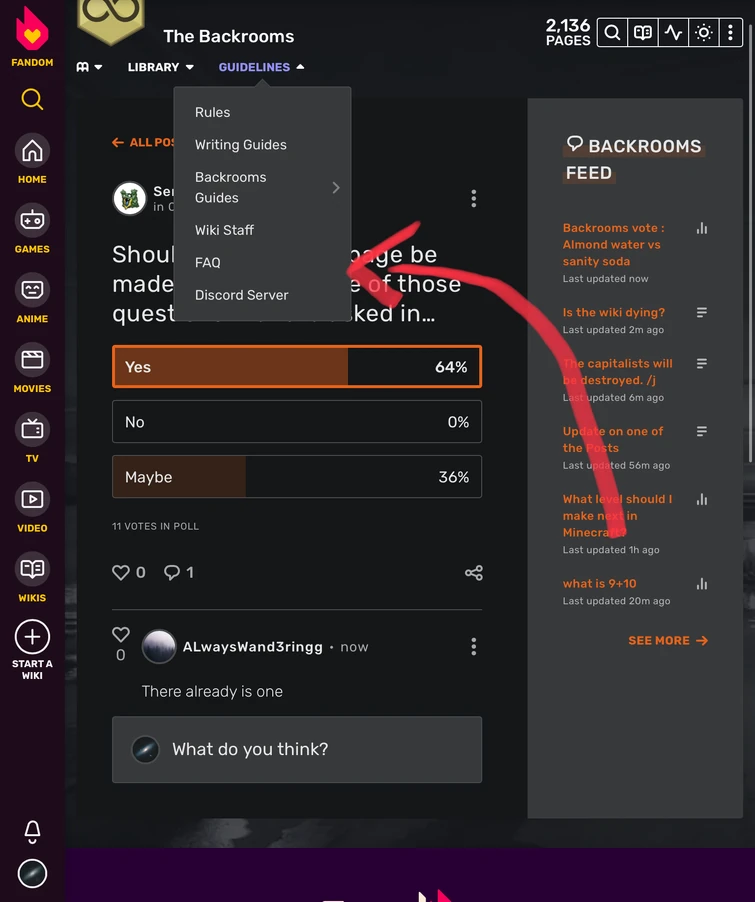The width and height of the screenshot is (755, 902).
Task: Open recent wiki activity icon
Action: coord(673,33)
